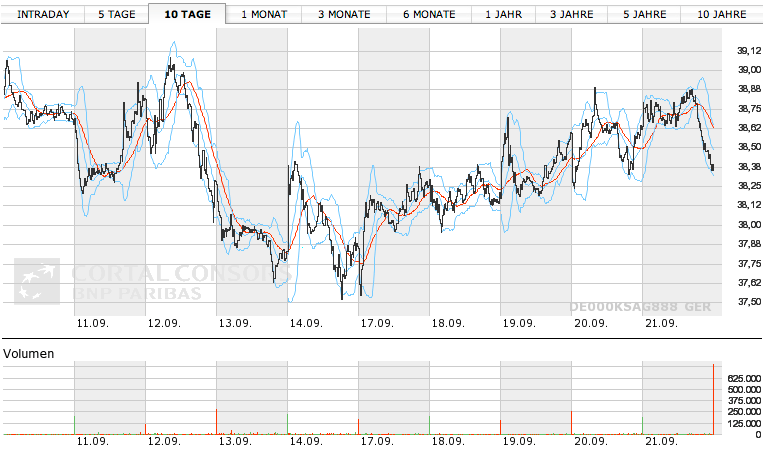Click the 625.000 volume axis label
This screenshot has height=449, width=767.
[744, 378]
